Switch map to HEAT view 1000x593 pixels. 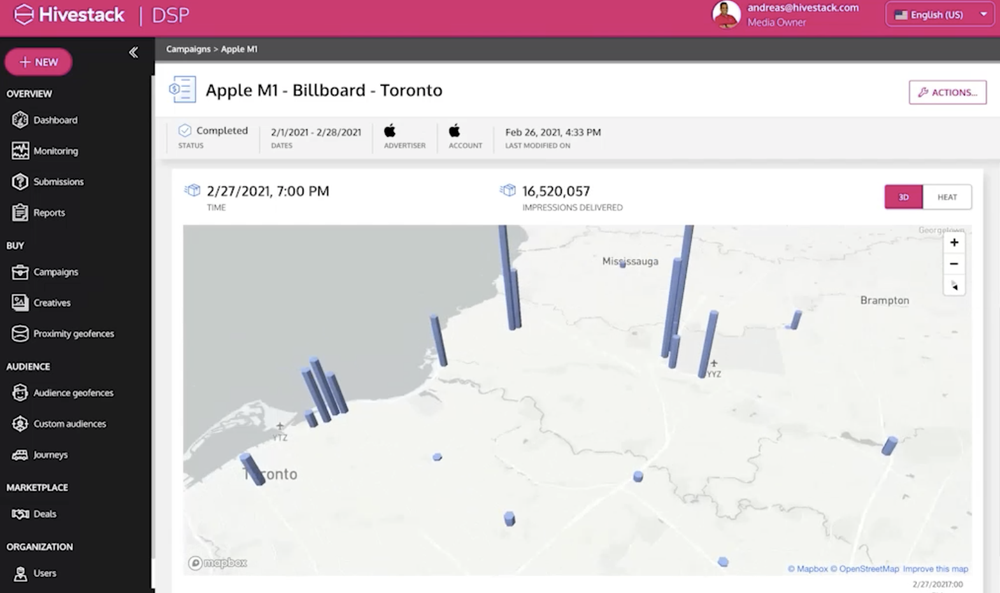pyautogui.click(x=947, y=197)
